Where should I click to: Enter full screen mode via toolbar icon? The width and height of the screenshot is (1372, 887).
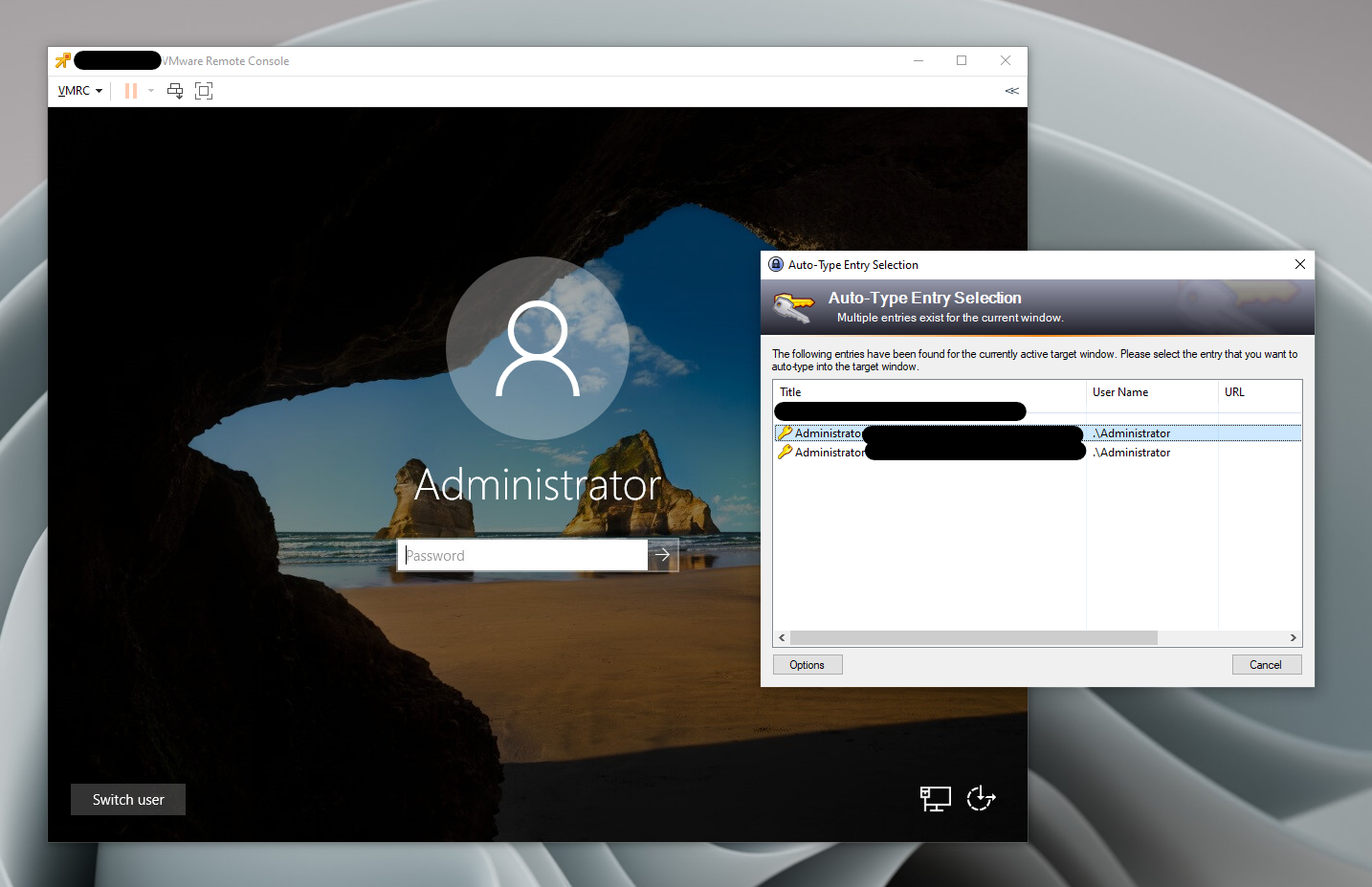point(204,91)
